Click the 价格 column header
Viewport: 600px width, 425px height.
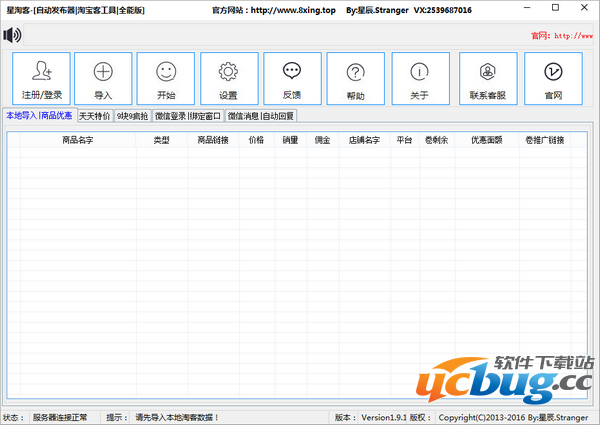[x=256, y=141]
